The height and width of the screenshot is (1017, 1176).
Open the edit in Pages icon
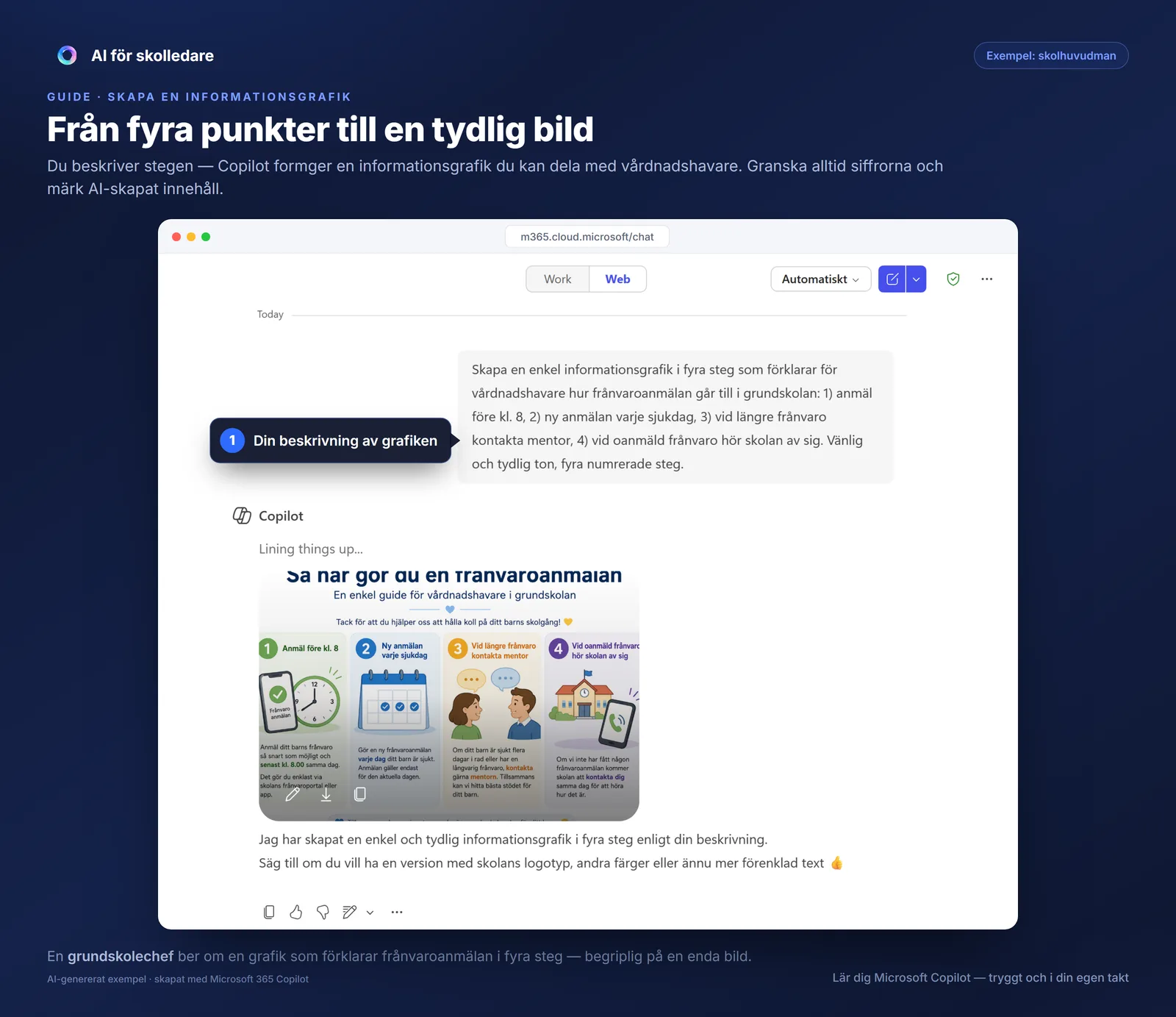[x=350, y=912]
